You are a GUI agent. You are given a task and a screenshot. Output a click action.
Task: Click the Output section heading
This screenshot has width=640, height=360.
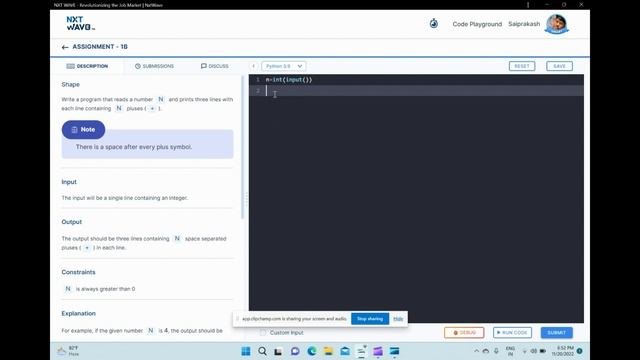pos(71,222)
